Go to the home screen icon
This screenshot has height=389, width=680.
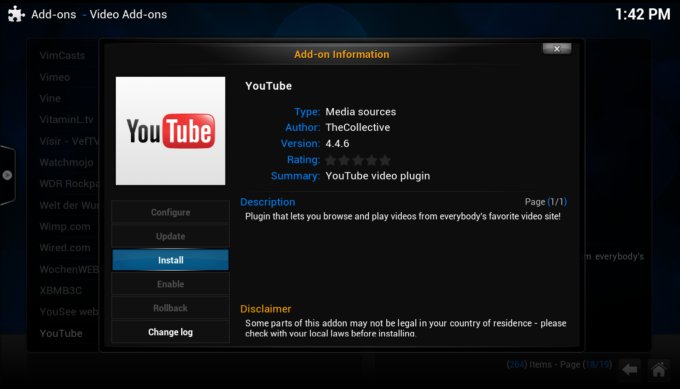coord(659,369)
